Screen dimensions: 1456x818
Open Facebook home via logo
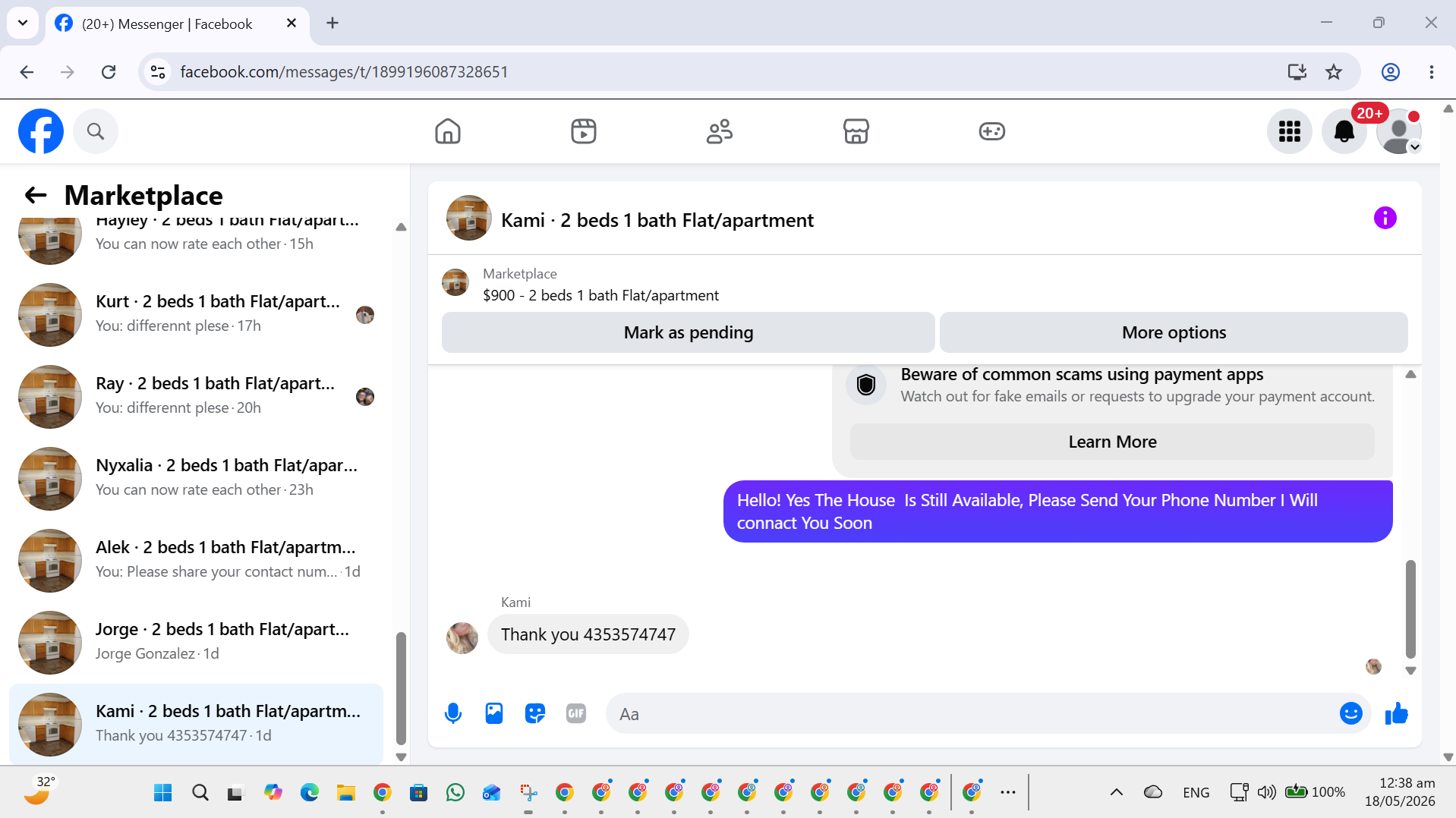41,131
